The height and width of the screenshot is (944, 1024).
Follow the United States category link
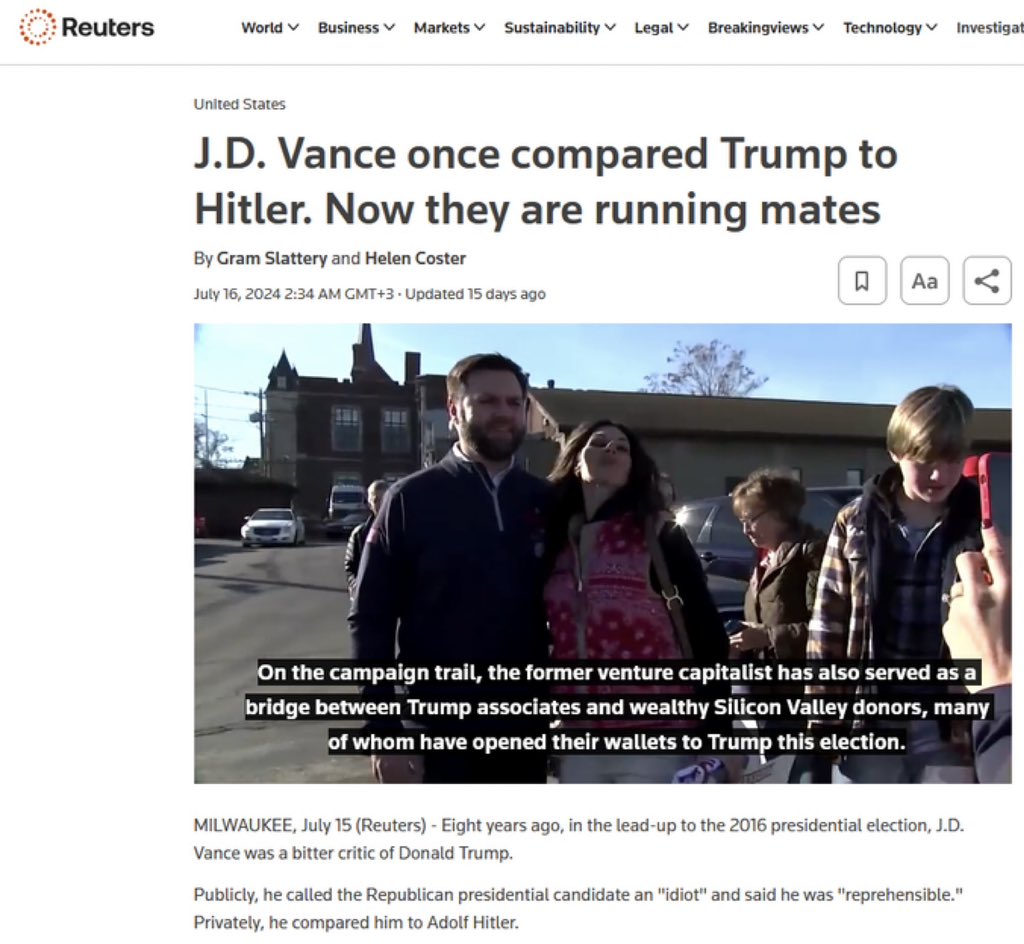click(240, 104)
